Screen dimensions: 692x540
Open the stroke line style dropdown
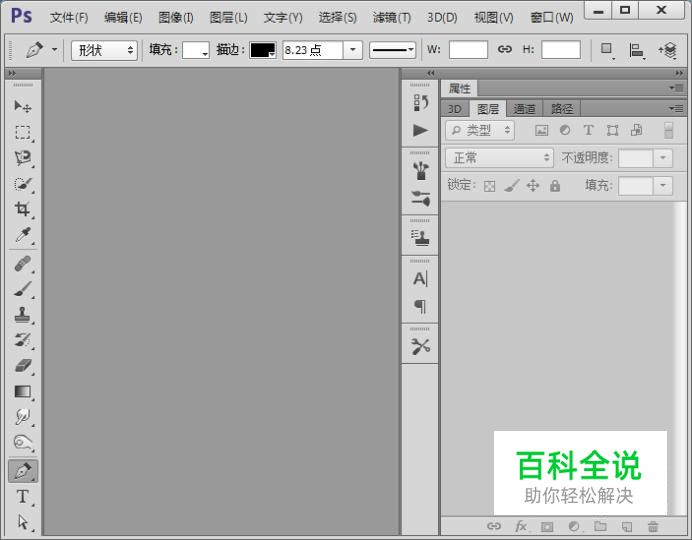click(x=393, y=50)
